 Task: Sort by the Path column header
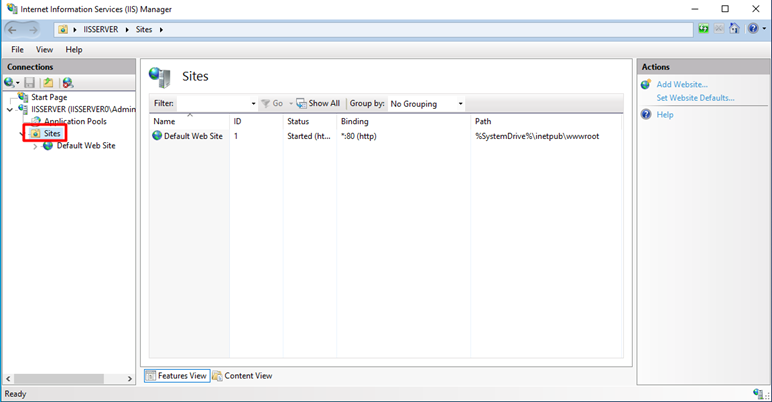point(547,121)
